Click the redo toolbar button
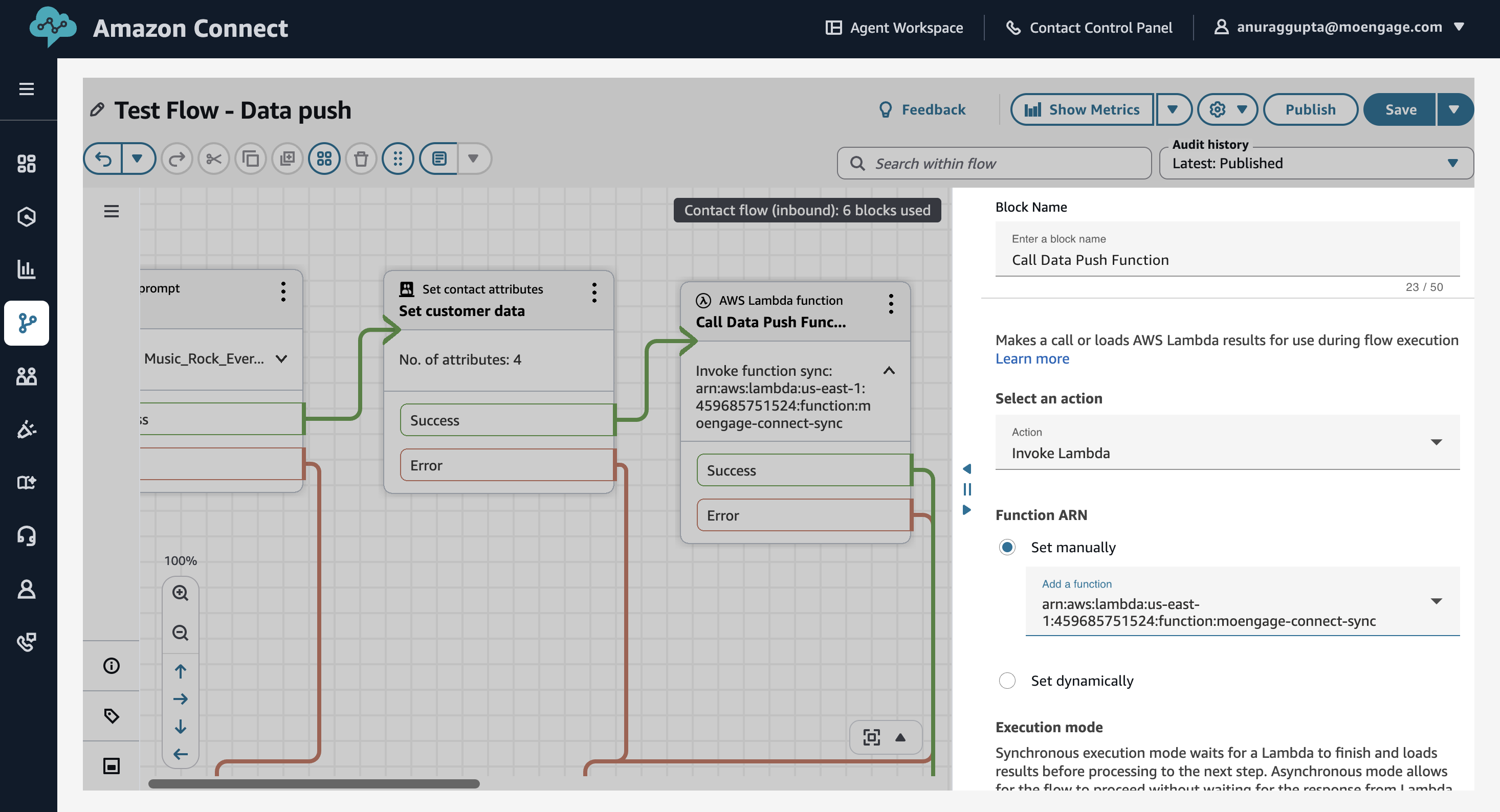The width and height of the screenshot is (1500, 812). 177,159
